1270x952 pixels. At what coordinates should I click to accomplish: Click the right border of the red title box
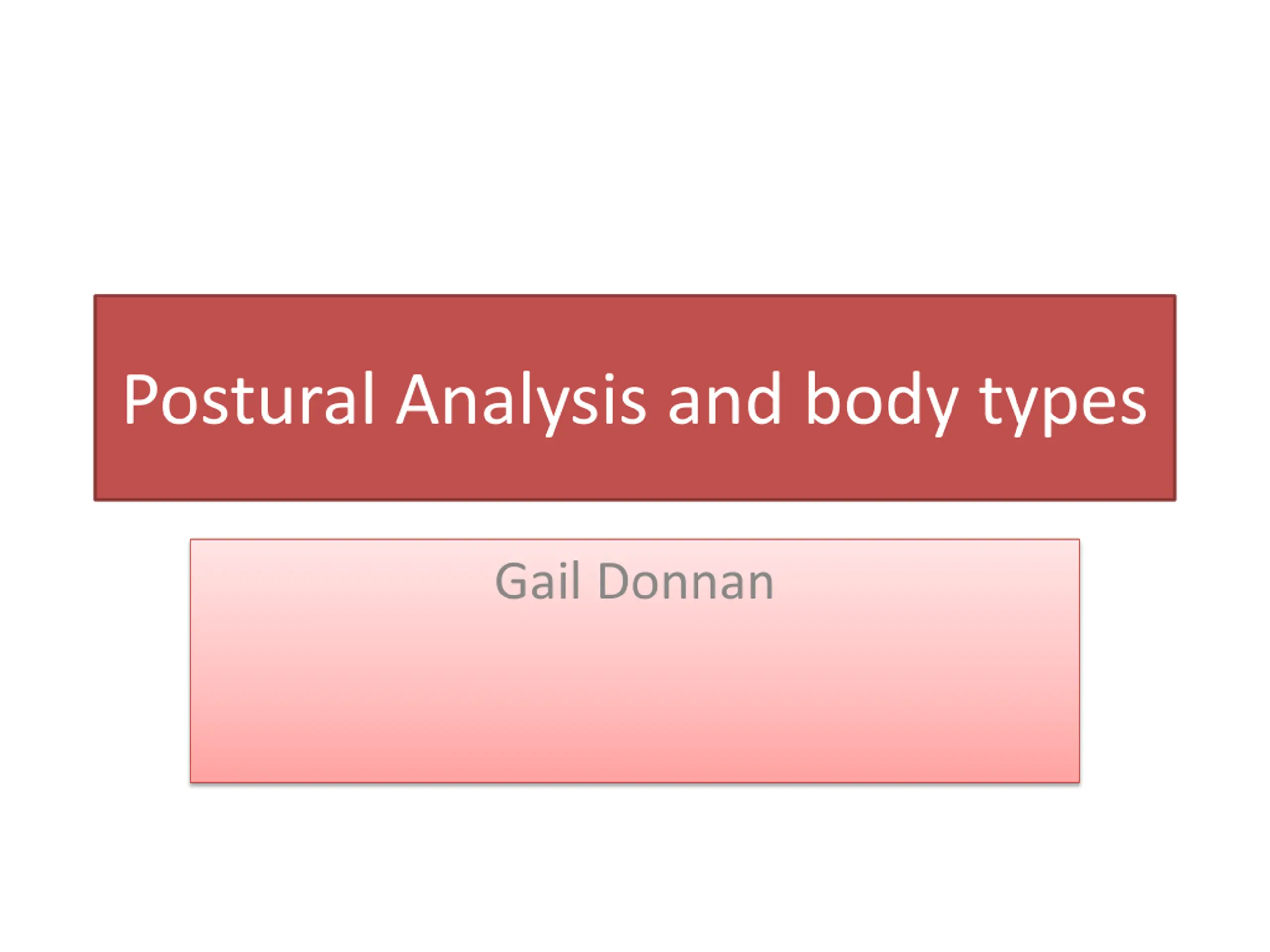pyautogui.click(x=1175, y=398)
